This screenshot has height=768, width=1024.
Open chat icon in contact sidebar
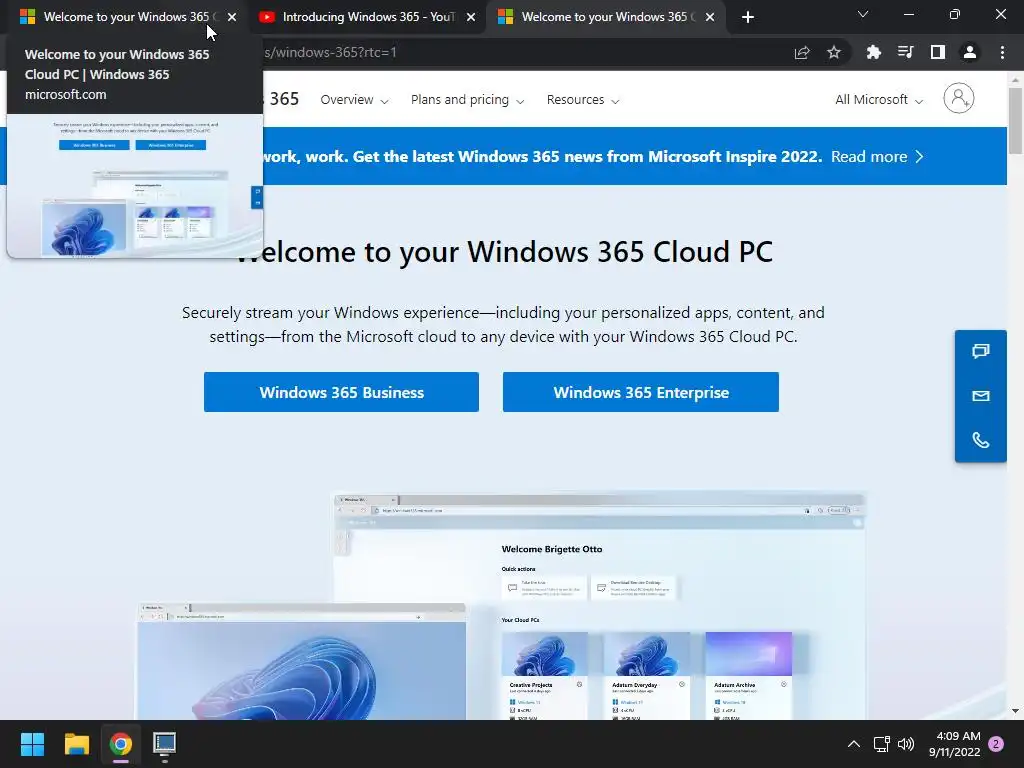[981, 351]
